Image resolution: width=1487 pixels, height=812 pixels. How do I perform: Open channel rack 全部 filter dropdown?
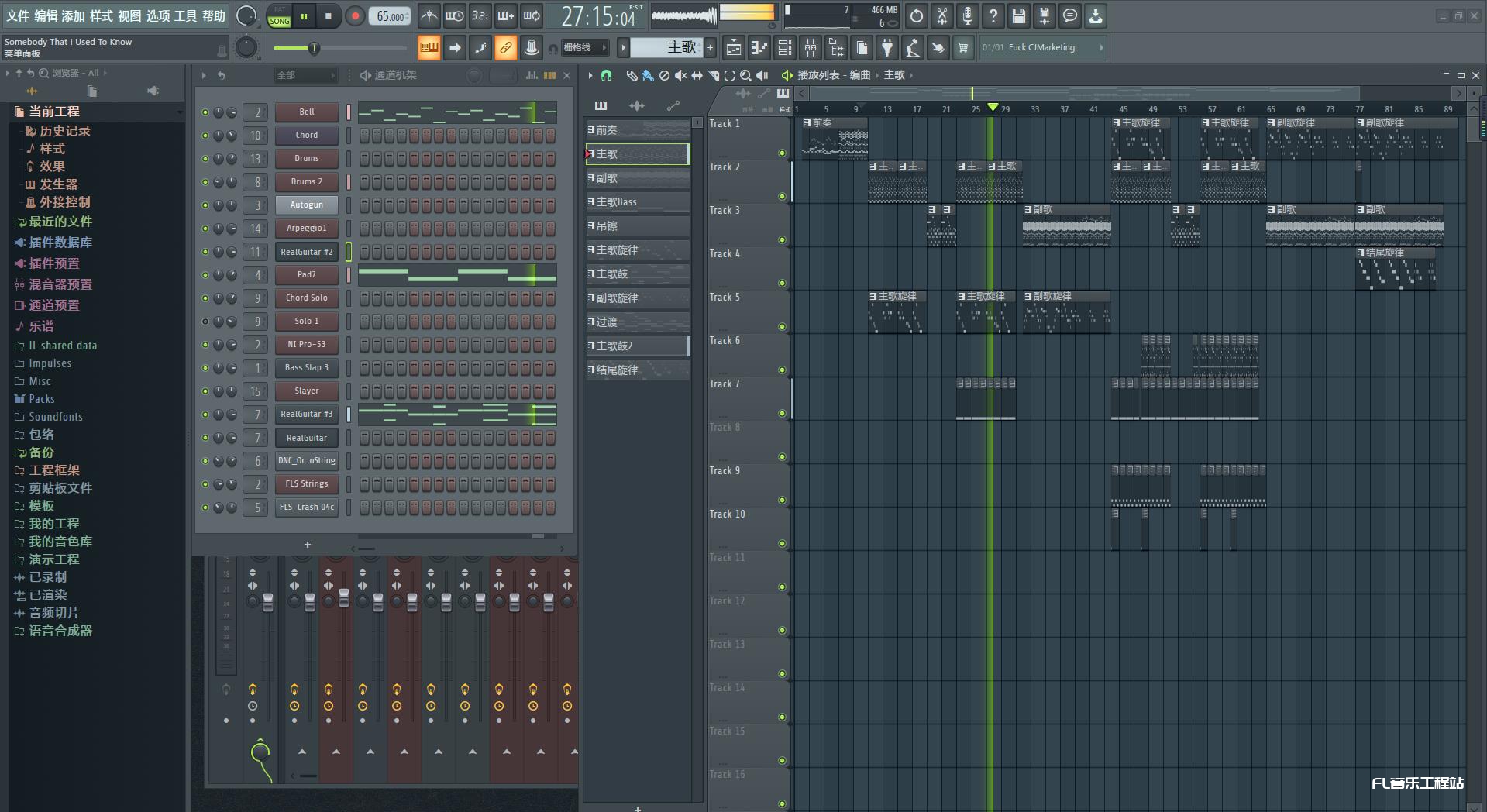[305, 75]
